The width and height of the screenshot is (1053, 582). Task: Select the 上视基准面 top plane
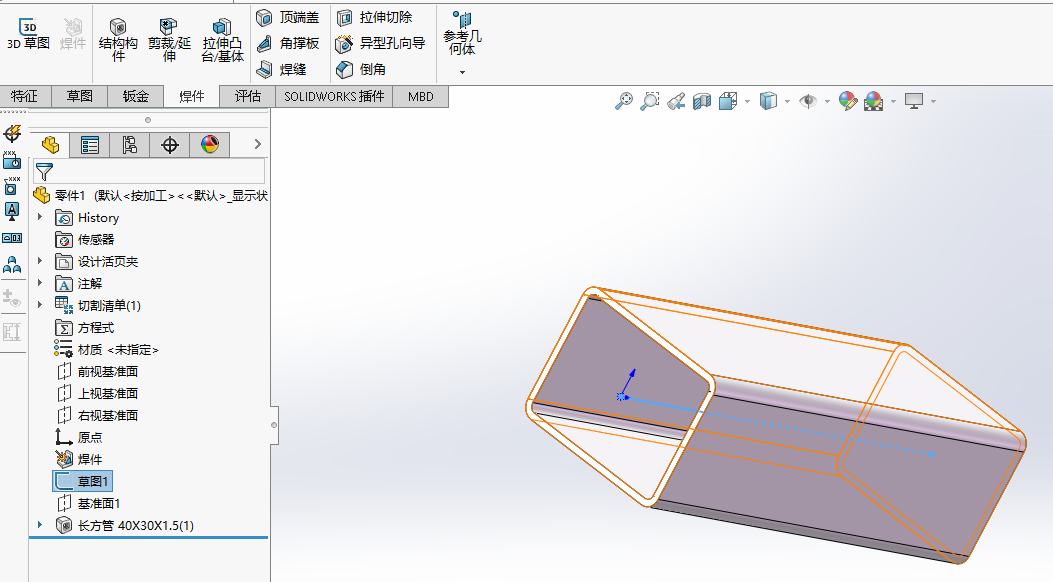pos(97,393)
